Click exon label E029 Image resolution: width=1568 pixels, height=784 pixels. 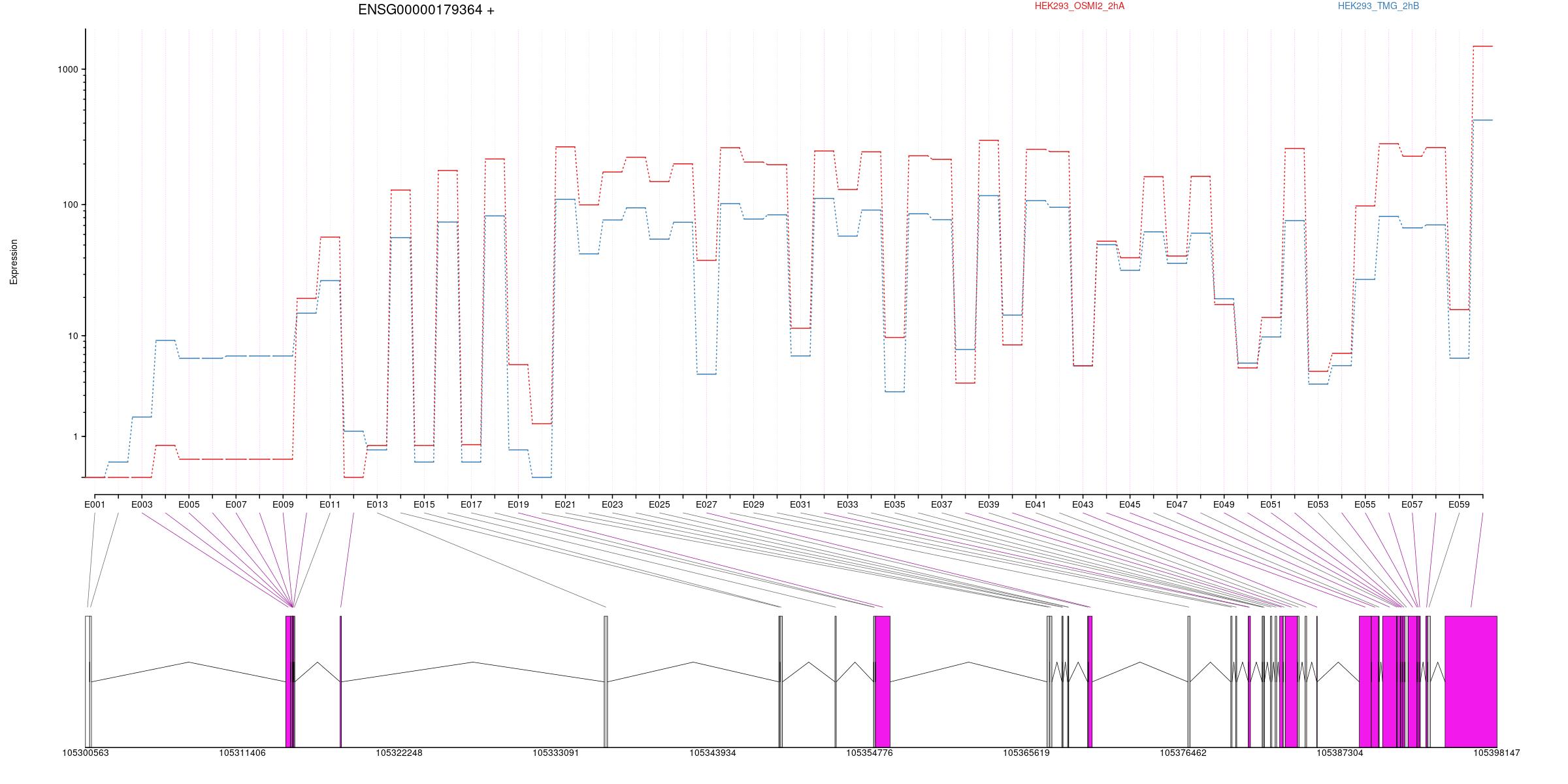753,504
